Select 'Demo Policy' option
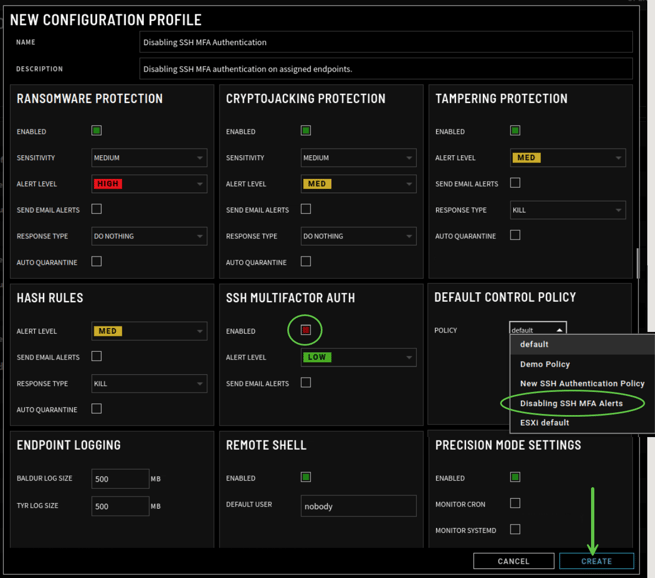The image size is (655, 578). (582, 364)
